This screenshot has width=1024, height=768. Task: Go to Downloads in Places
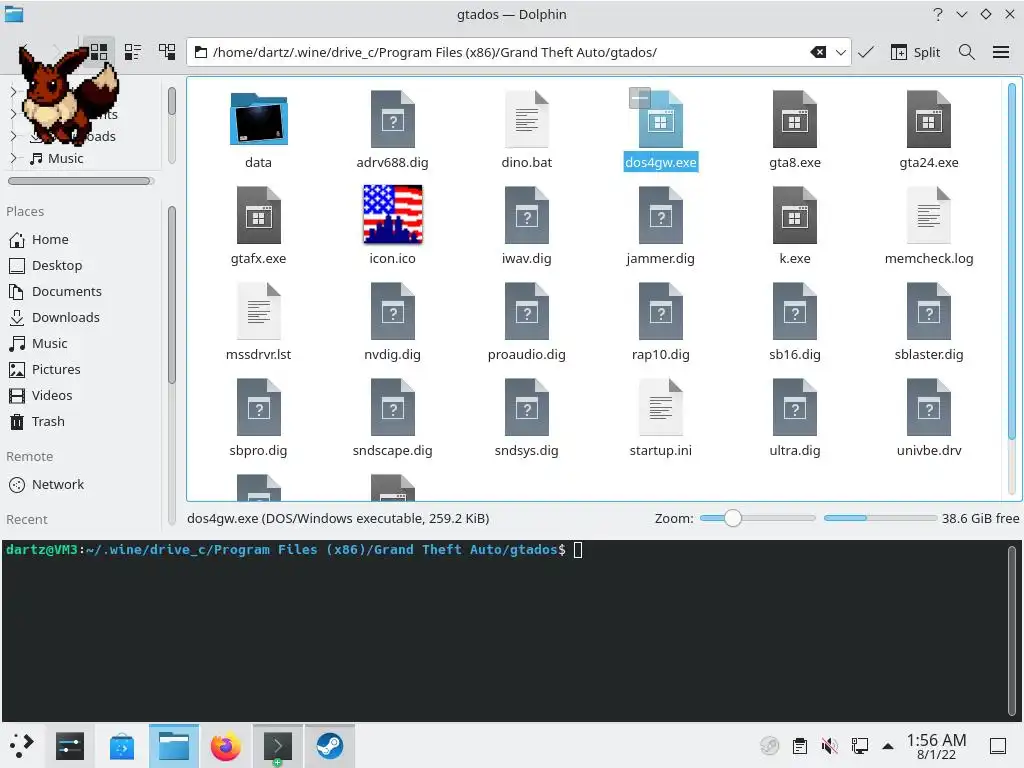pos(55,318)
